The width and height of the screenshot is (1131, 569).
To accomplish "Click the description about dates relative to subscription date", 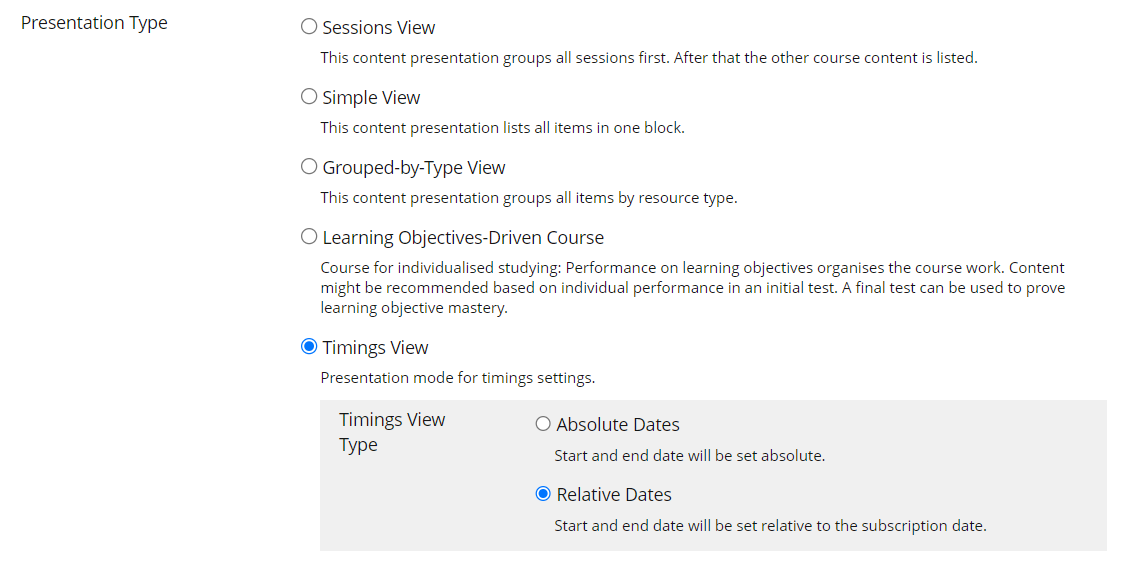I will (770, 525).
